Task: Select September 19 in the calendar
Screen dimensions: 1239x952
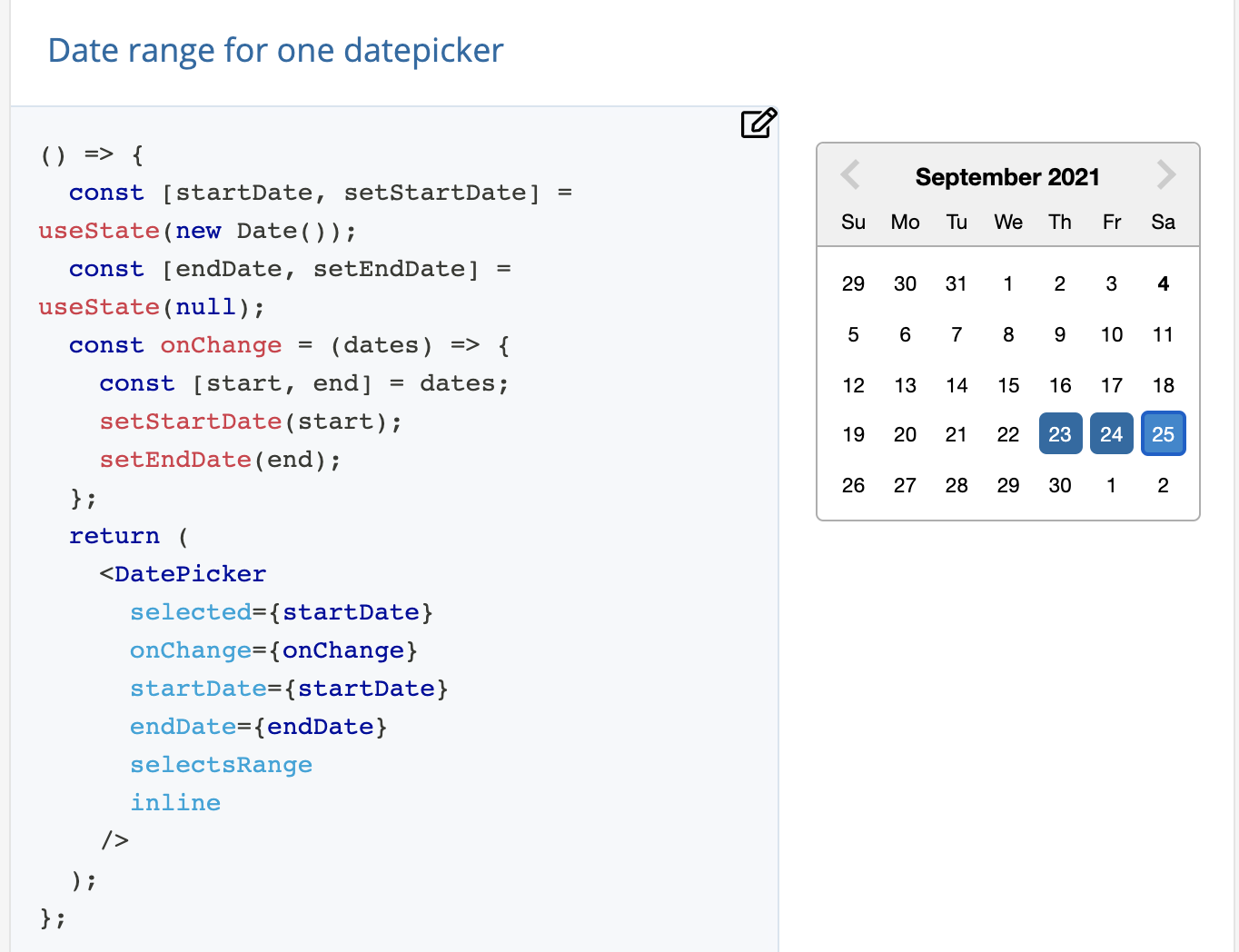Action: tap(853, 433)
